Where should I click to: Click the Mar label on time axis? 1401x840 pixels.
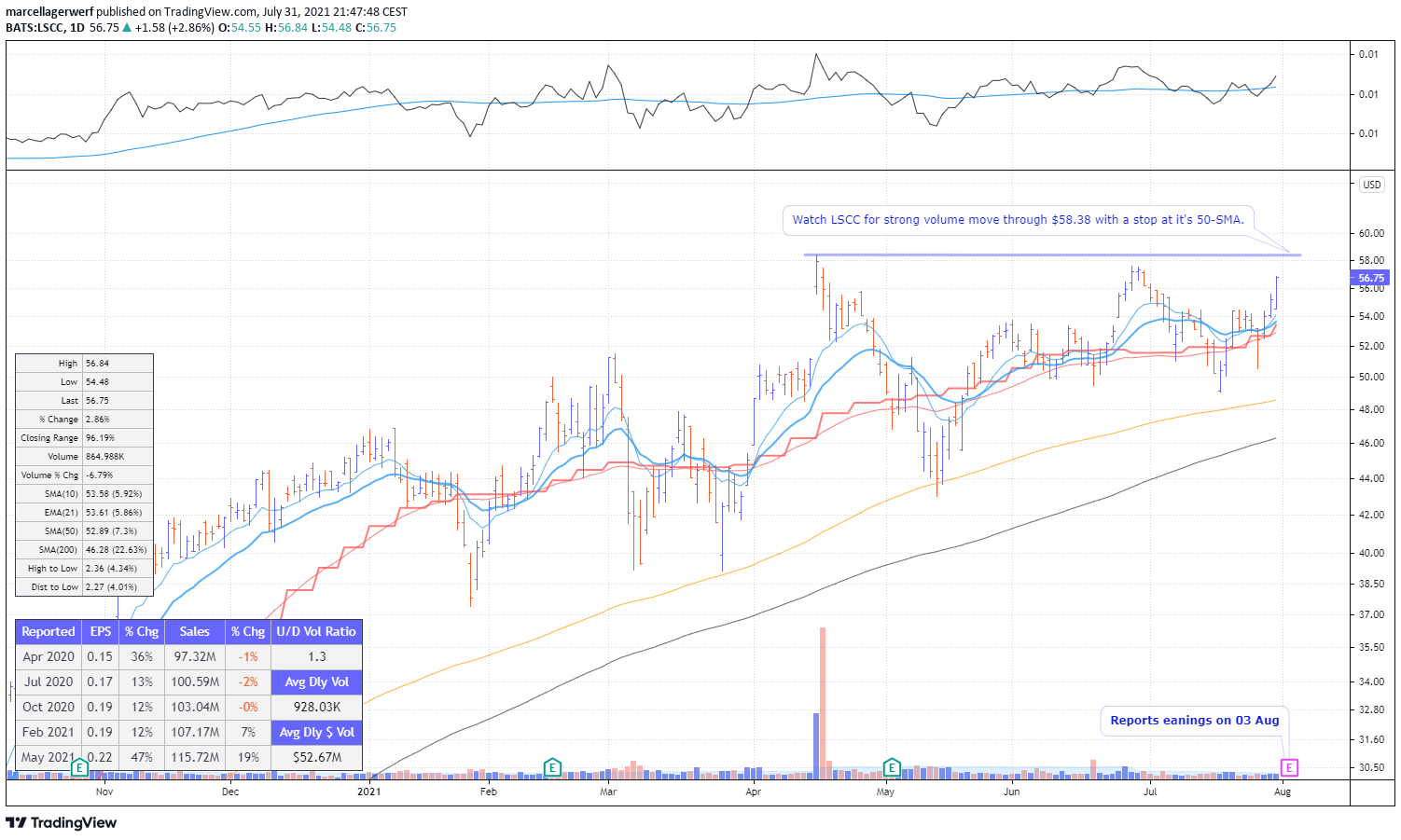(608, 792)
